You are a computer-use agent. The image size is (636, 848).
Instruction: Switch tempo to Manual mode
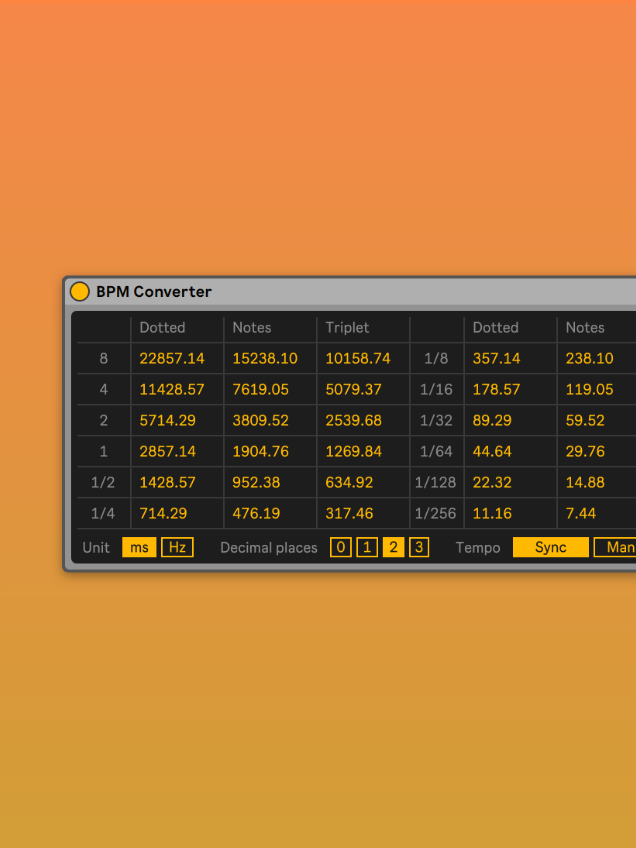point(615,547)
